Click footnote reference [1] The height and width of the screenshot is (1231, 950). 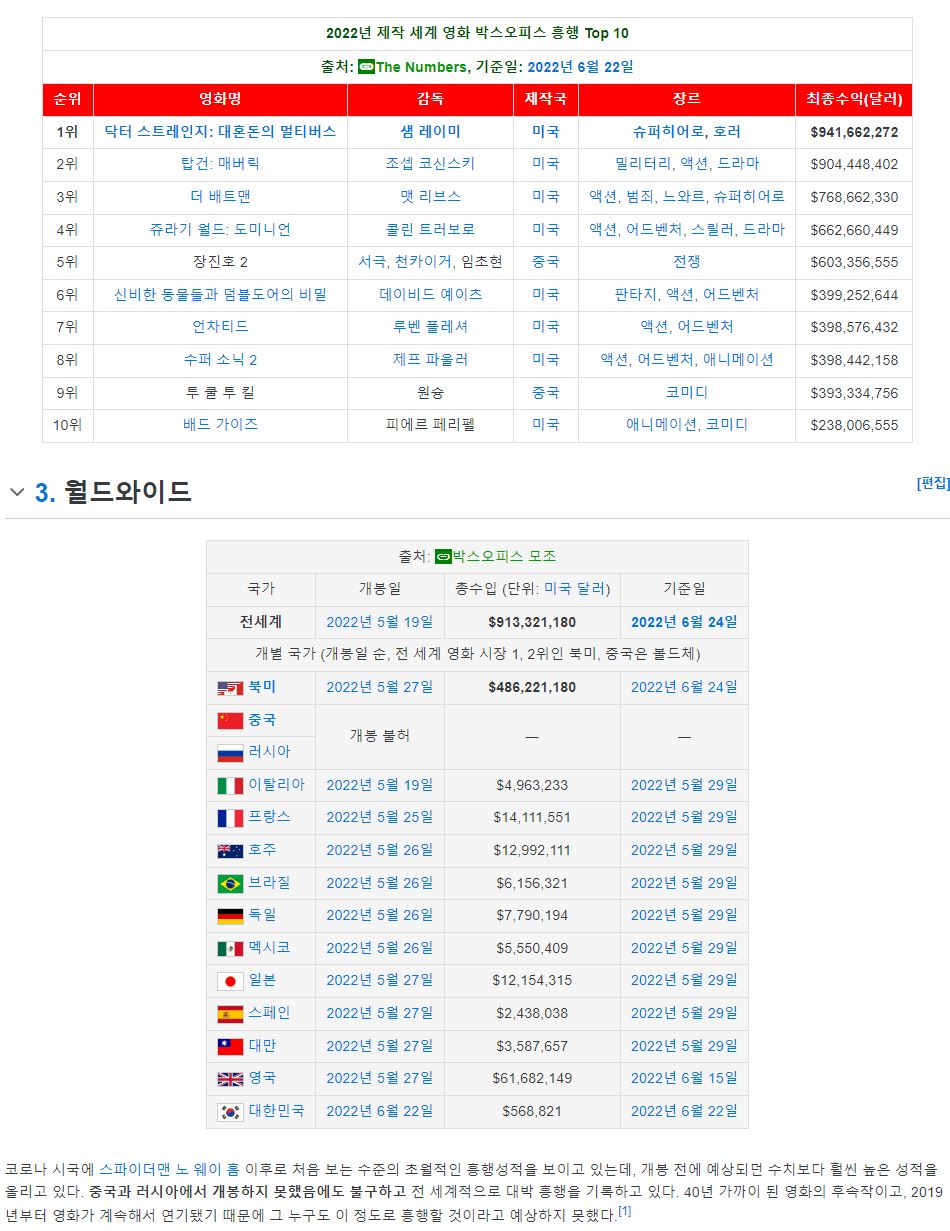point(624,1211)
